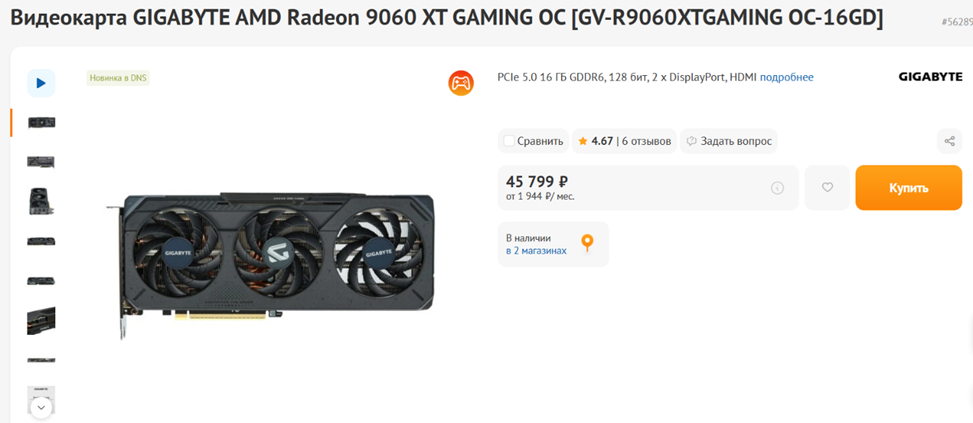Image resolution: width=973 pixels, height=423 pixels.
Task: Select the second video card thumbnail
Action: (41, 162)
